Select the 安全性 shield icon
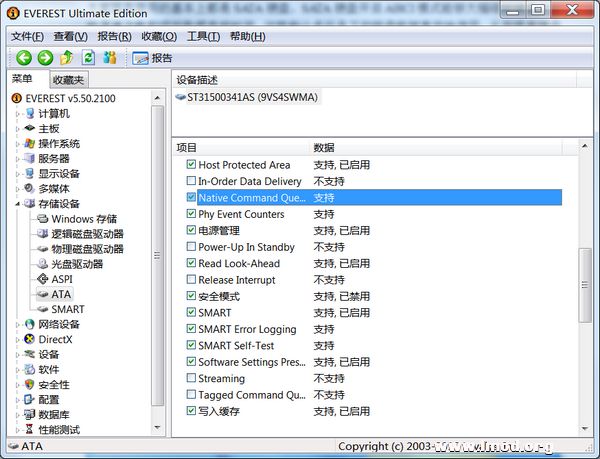This screenshot has width=600, height=459. click(x=29, y=384)
